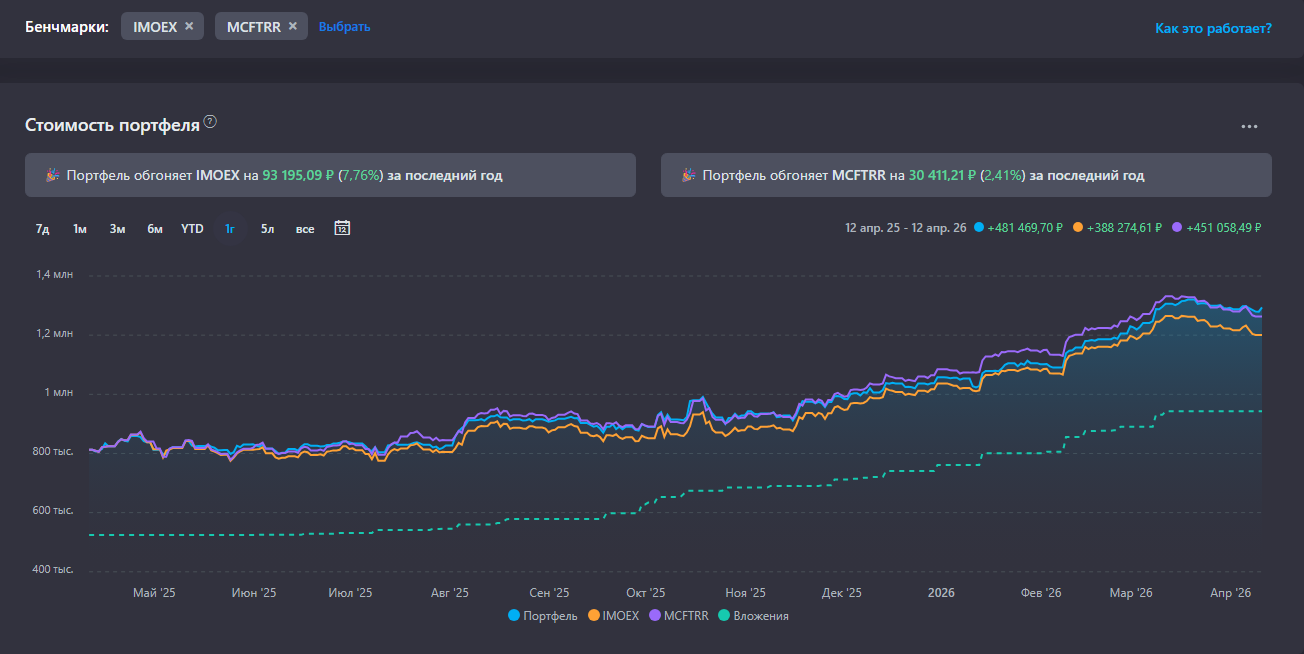Switch chart to 5л period
This screenshot has height=654, width=1304.
pyautogui.click(x=267, y=229)
